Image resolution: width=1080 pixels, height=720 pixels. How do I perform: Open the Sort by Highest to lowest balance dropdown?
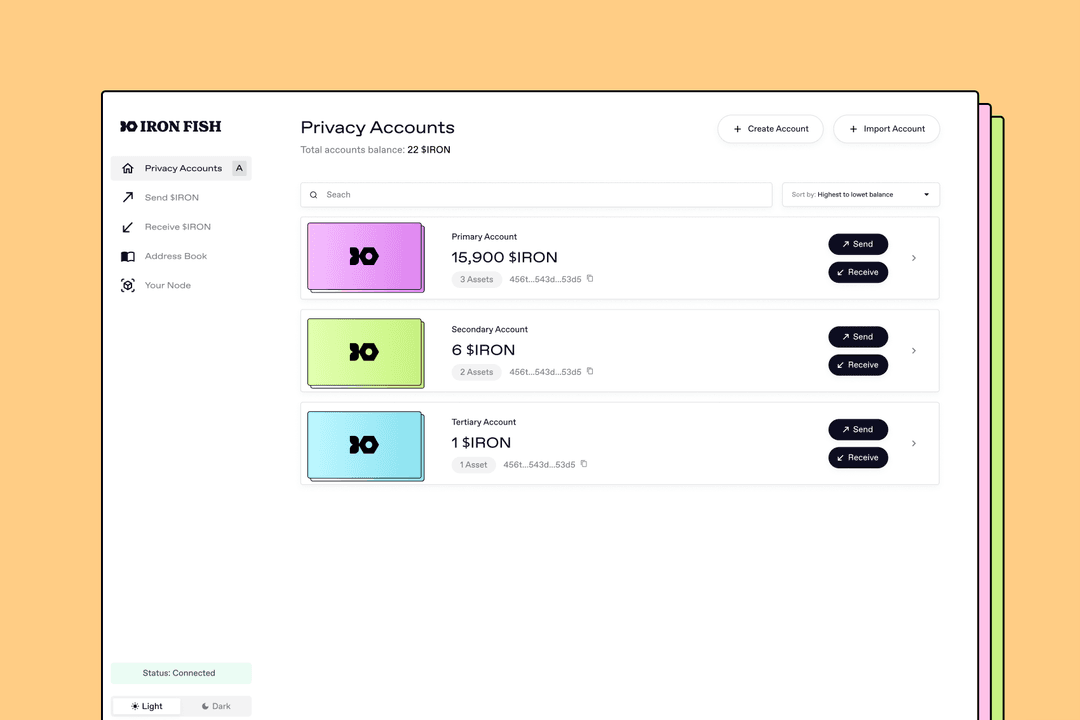(x=860, y=194)
